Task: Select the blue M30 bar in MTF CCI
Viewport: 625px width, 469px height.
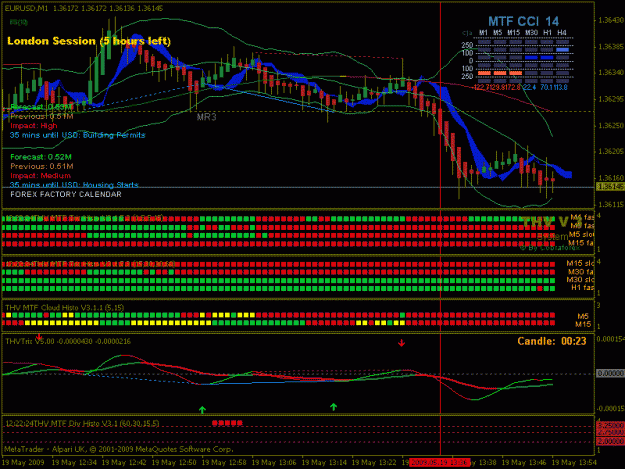Action: [531, 58]
